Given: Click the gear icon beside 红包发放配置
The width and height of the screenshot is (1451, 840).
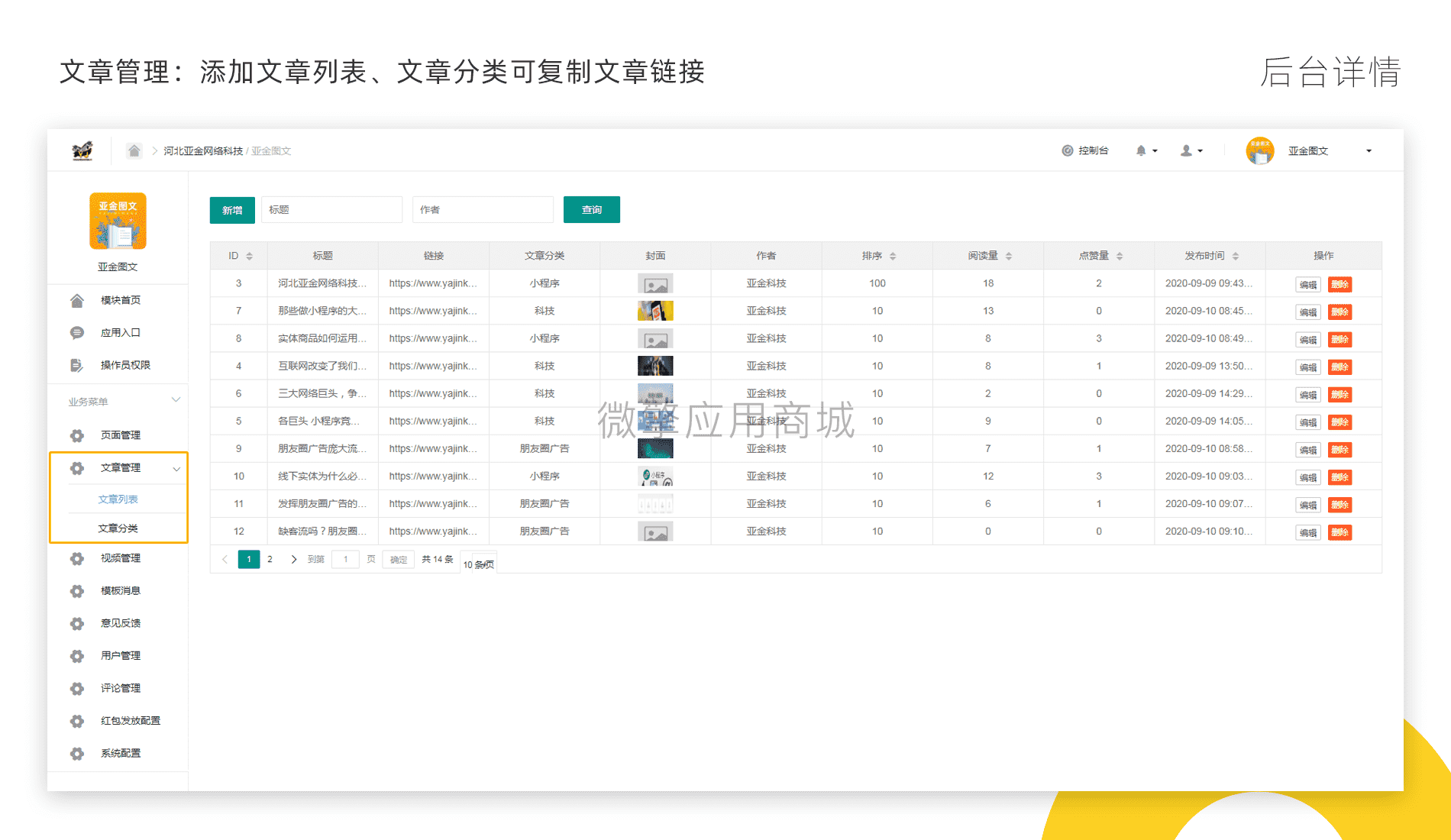Looking at the screenshot, I should coord(77,721).
